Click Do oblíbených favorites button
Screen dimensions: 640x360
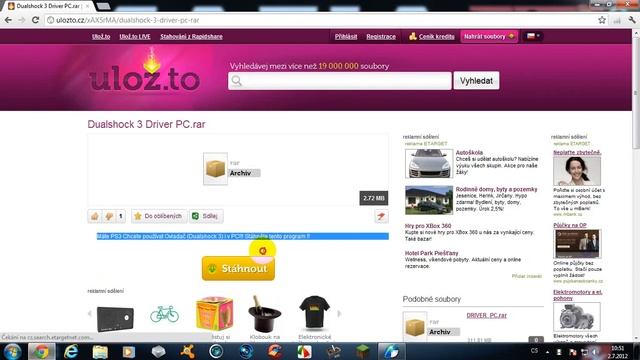coord(159,216)
